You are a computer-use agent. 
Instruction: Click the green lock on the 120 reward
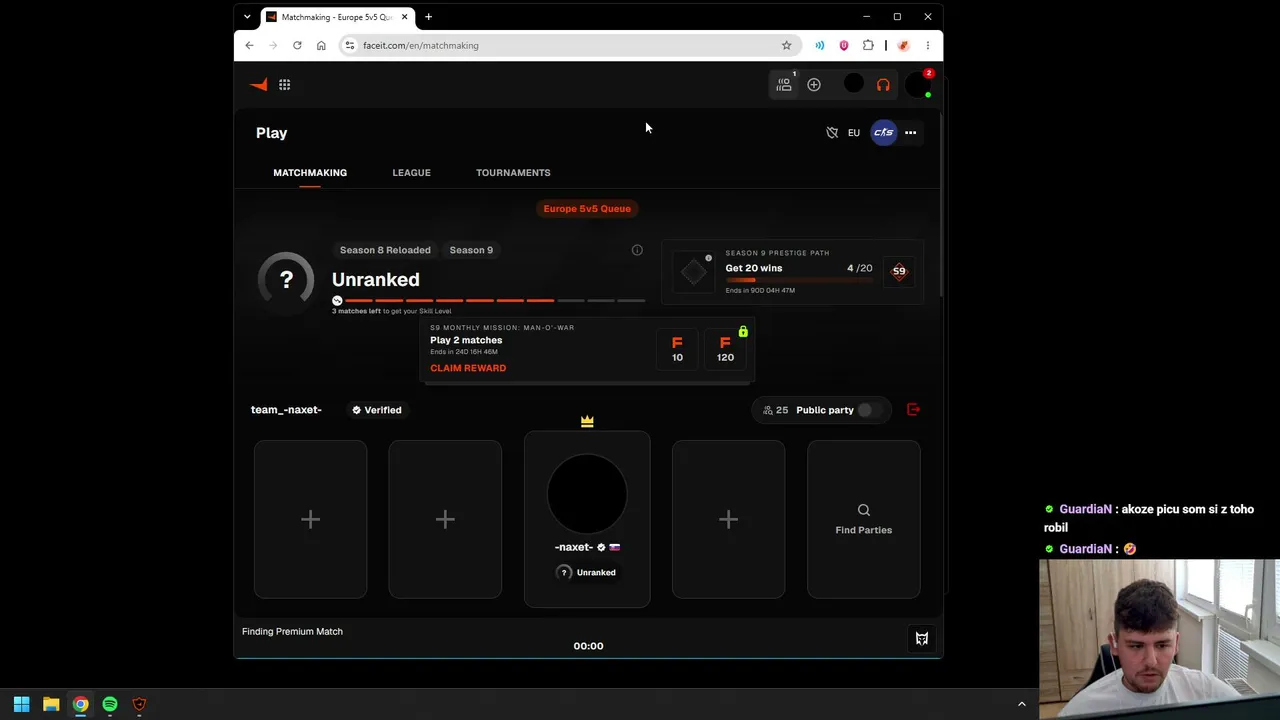[743, 332]
